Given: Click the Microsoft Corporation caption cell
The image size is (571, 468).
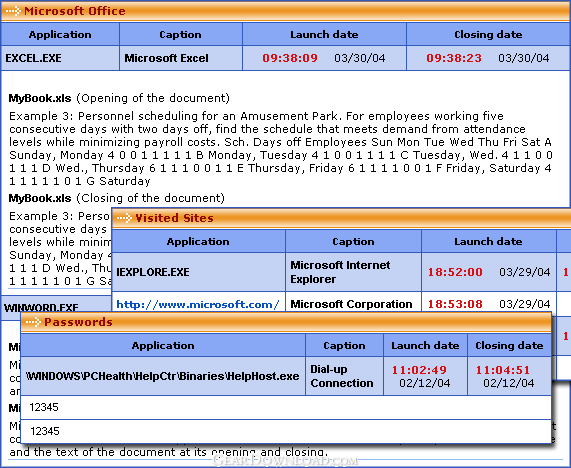Looking at the screenshot, I should tap(353, 303).
